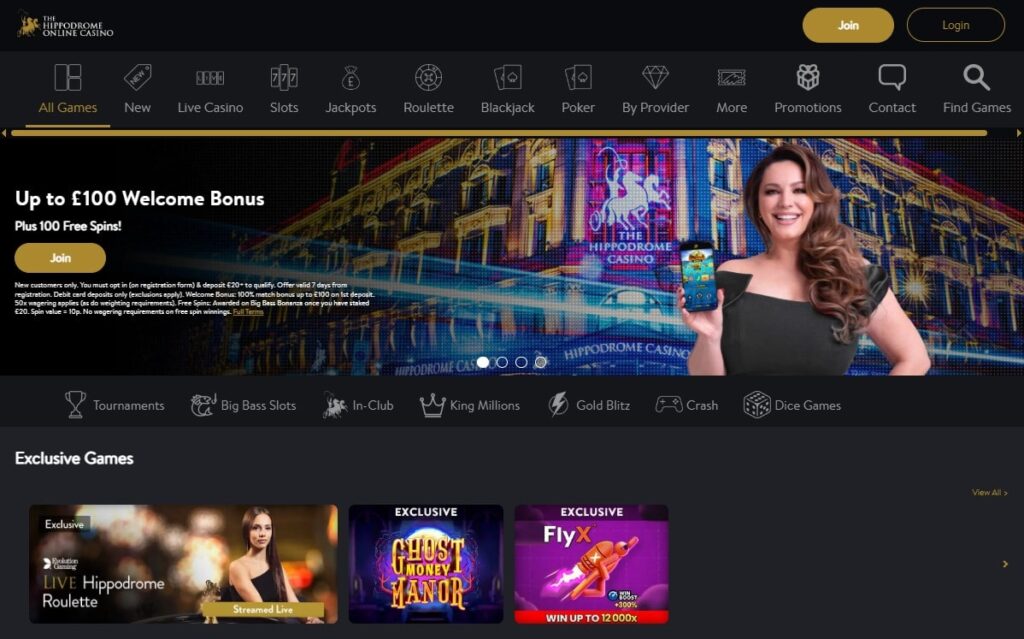Click the 'WIN UP TO 12000x' FlyX banner
Screen dimensions: 1024x639
(x=592, y=617)
